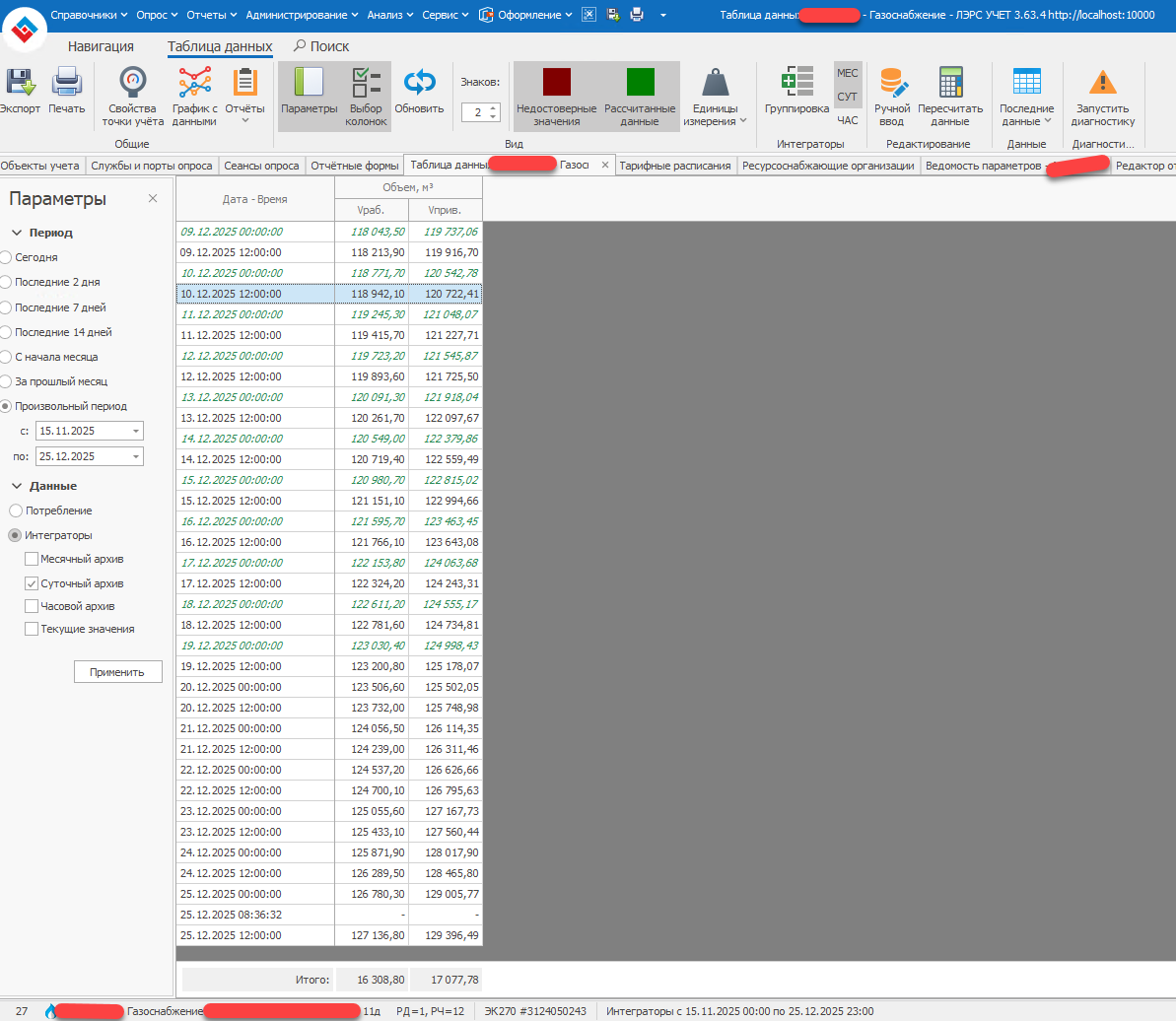Click the Печать printer icon
Screen dimensions: 1176x1021
tap(67, 84)
